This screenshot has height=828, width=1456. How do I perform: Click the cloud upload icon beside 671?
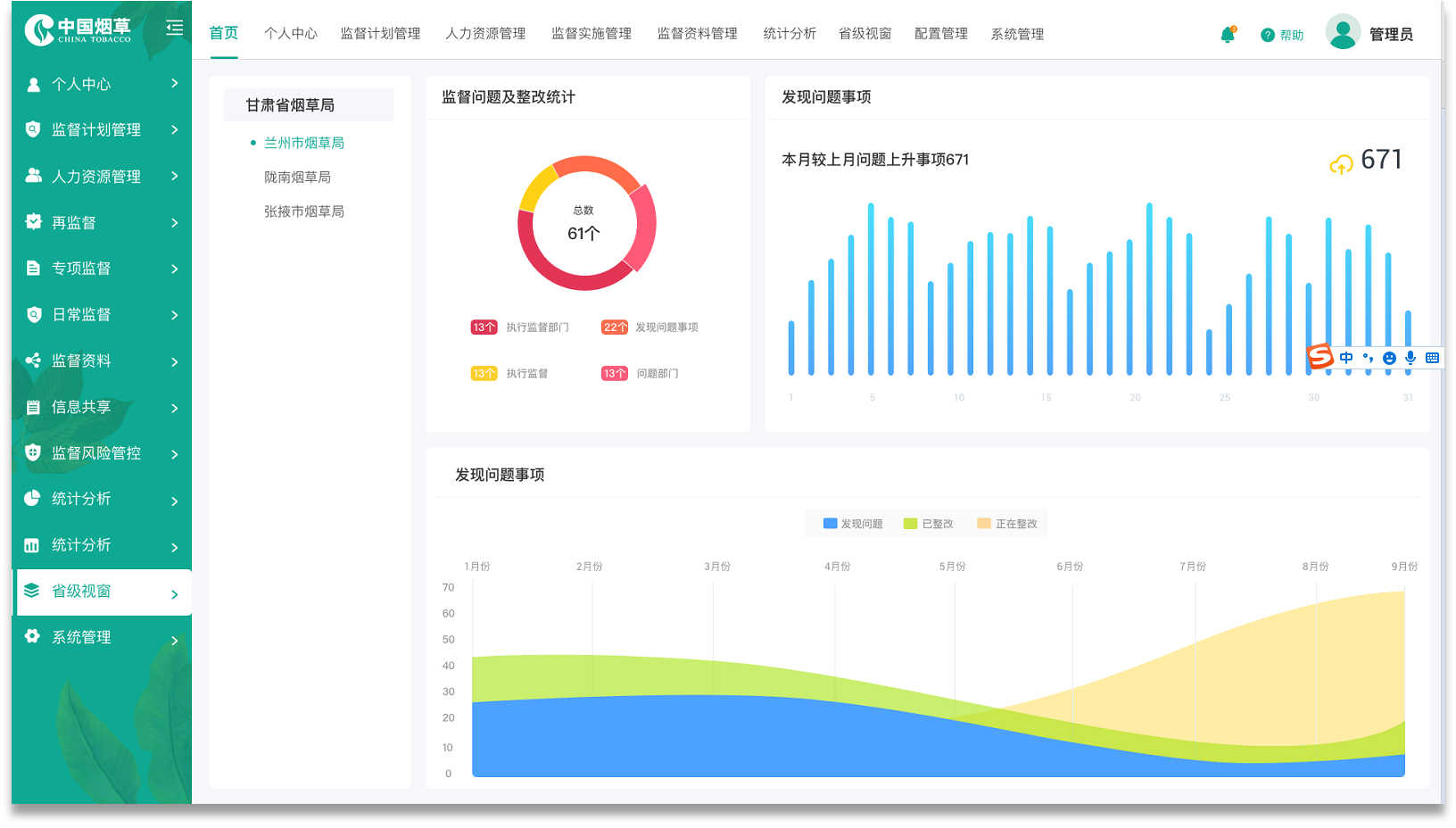pyautogui.click(x=1341, y=164)
